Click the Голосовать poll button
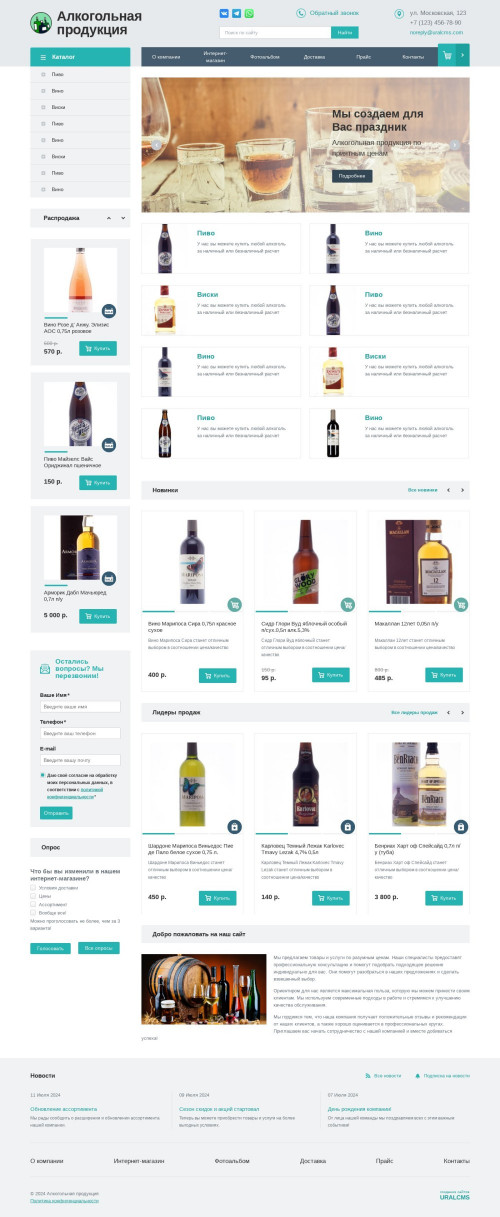 coord(50,948)
